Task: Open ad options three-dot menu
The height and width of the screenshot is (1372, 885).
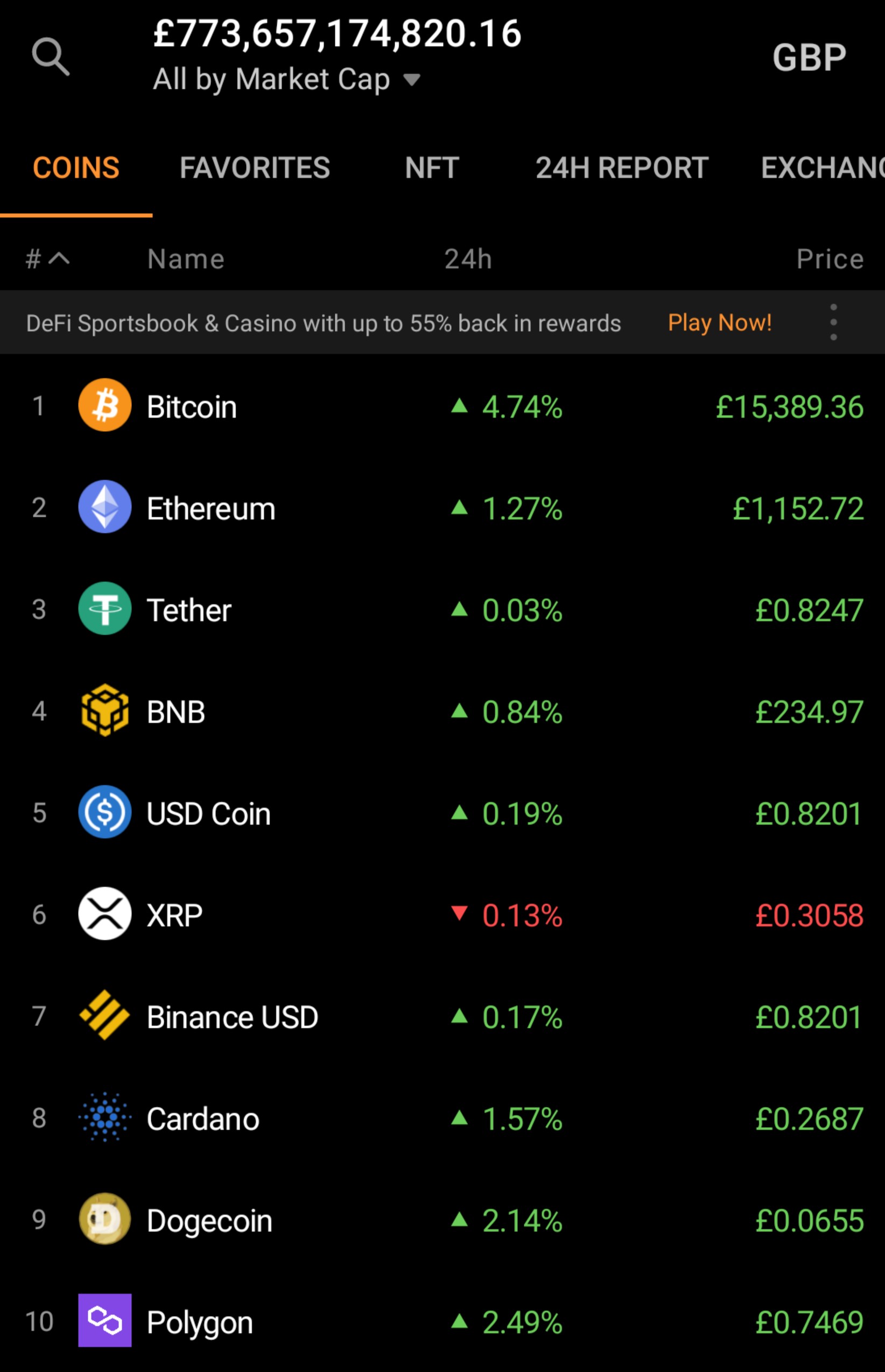Action: pyautogui.click(x=833, y=322)
